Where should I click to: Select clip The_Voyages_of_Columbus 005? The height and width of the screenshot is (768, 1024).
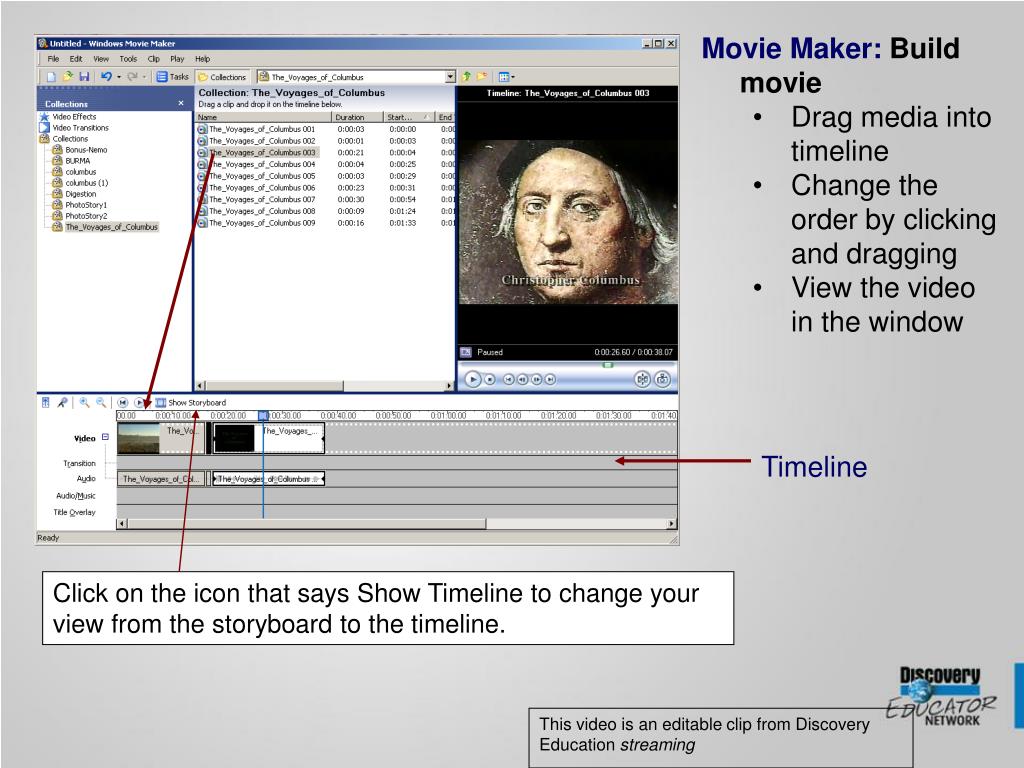(x=261, y=176)
